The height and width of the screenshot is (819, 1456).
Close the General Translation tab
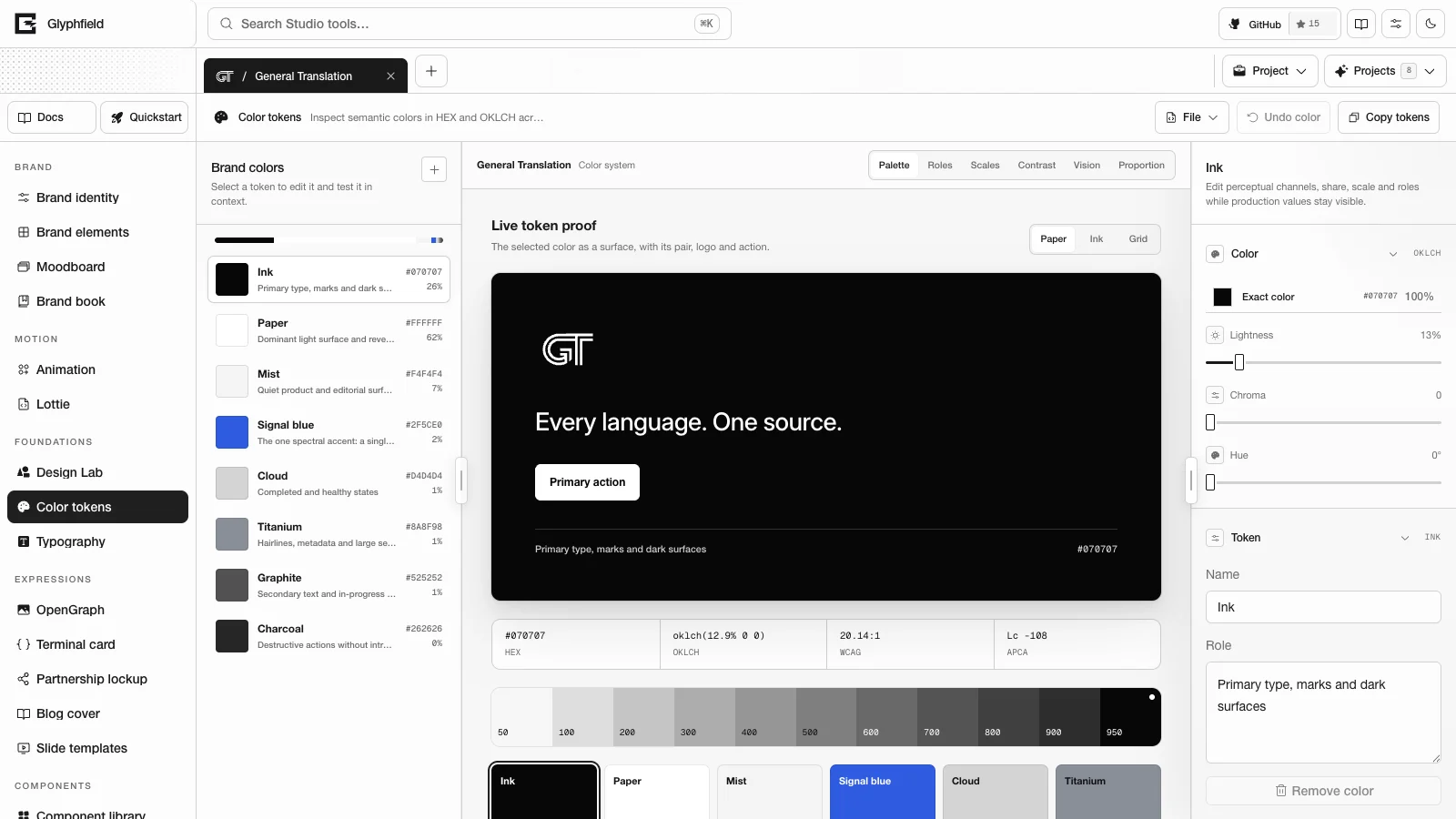coord(390,76)
